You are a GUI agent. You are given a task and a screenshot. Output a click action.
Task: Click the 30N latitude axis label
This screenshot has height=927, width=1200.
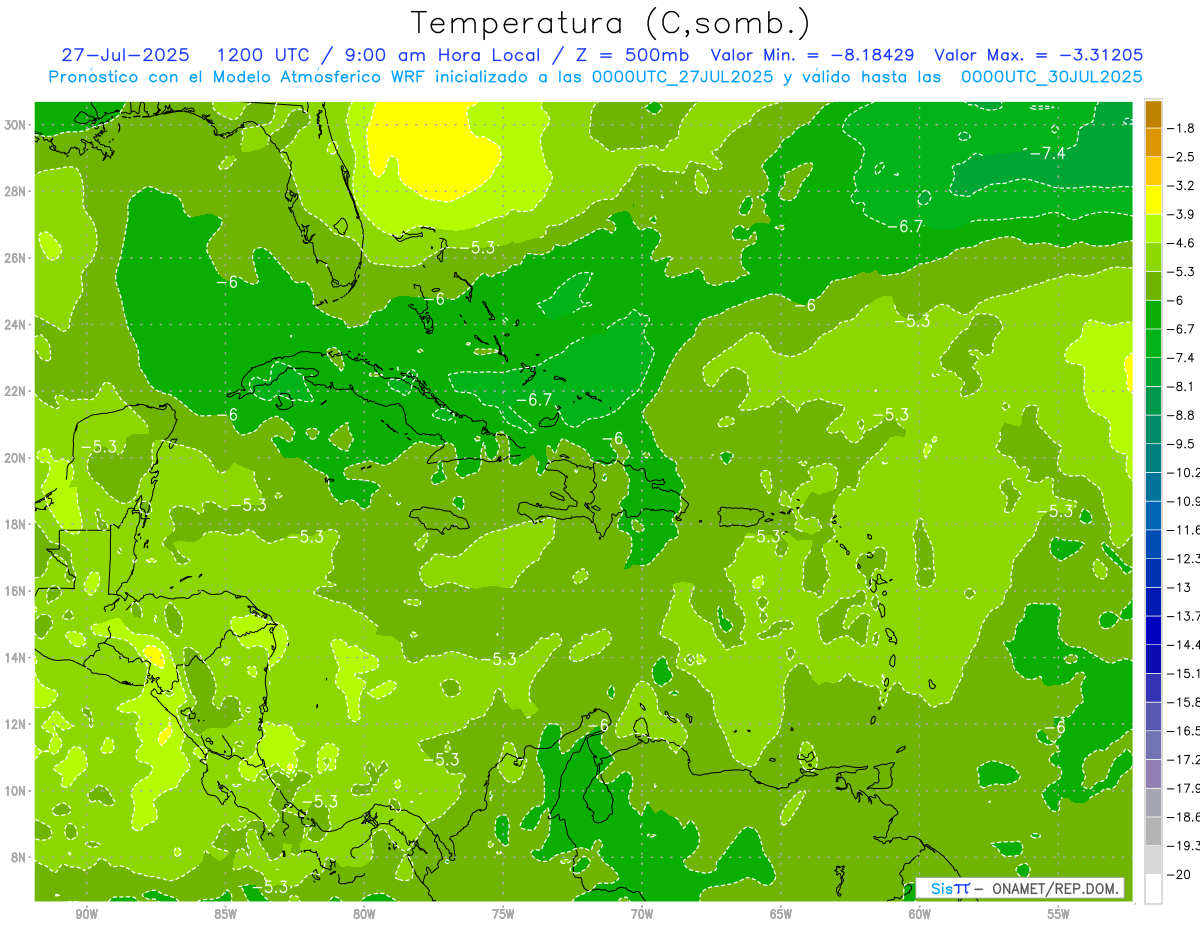[17, 125]
